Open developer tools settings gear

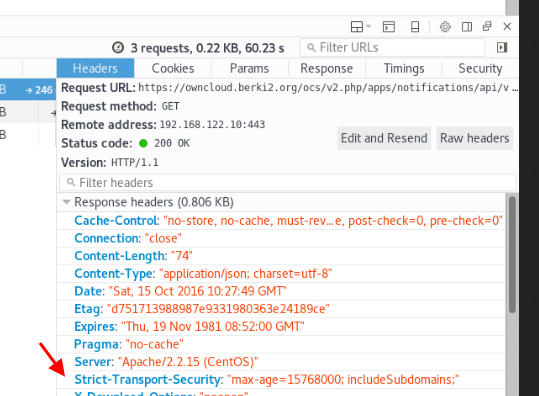click(x=445, y=26)
